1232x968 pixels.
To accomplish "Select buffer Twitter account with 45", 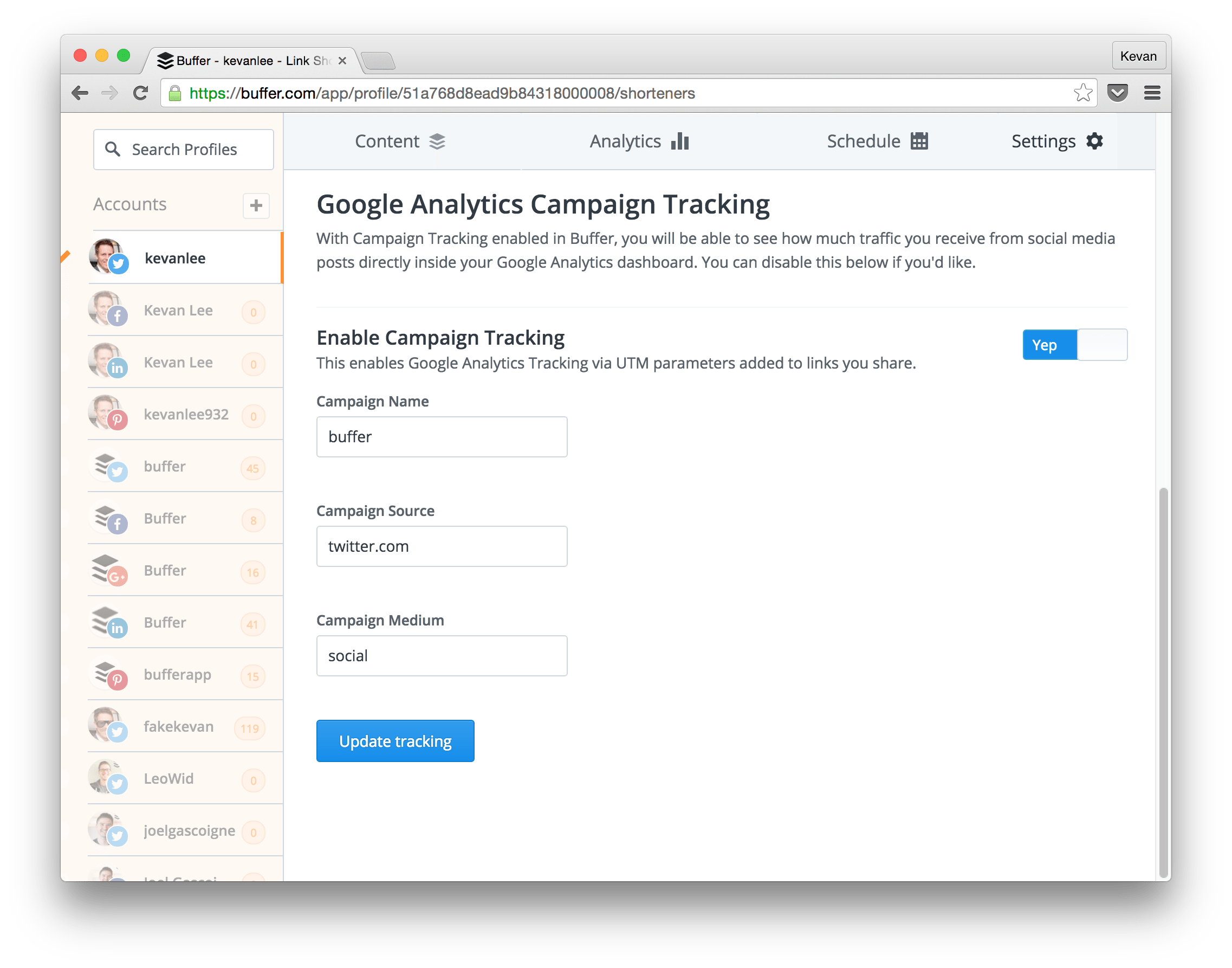I will pyautogui.click(x=185, y=467).
